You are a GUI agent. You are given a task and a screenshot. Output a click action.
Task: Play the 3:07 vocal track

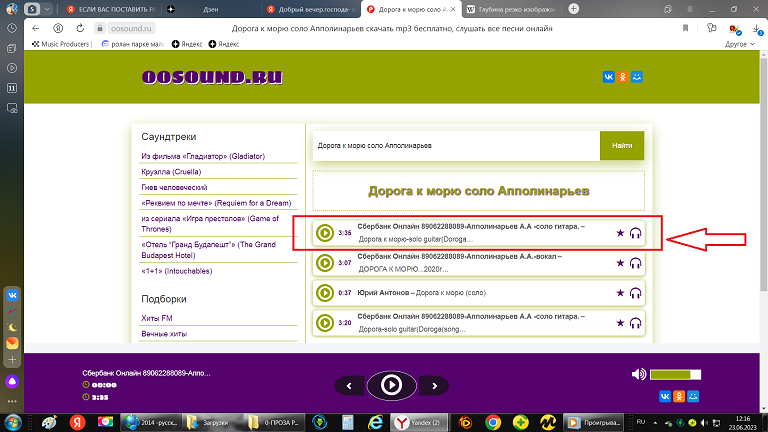pyautogui.click(x=325, y=263)
